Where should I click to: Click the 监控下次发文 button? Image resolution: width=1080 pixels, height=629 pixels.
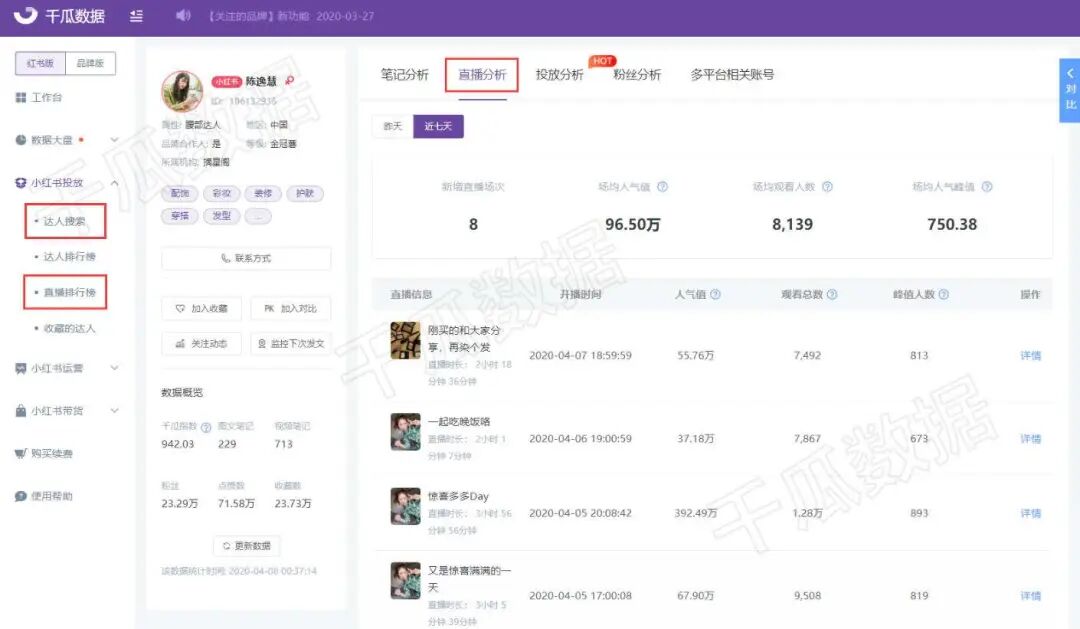coord(291,343)
